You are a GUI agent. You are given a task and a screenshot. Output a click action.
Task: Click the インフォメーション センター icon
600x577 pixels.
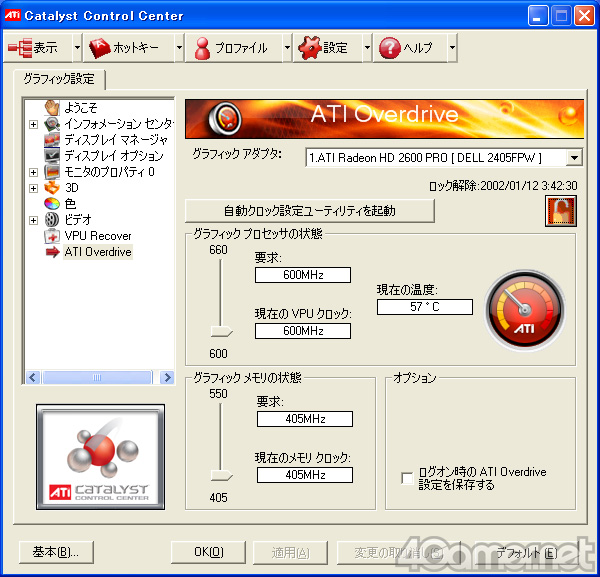tap(52, 124)
